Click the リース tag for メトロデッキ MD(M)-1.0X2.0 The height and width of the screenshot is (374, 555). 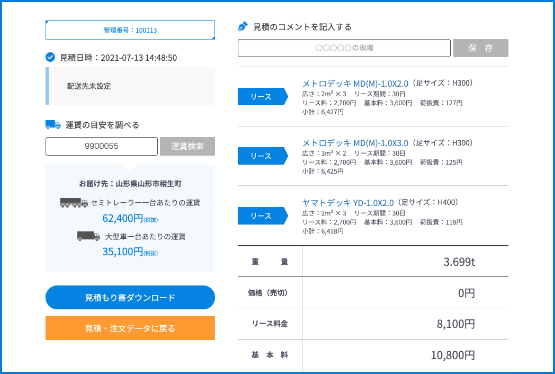click(x=263, y=97)
